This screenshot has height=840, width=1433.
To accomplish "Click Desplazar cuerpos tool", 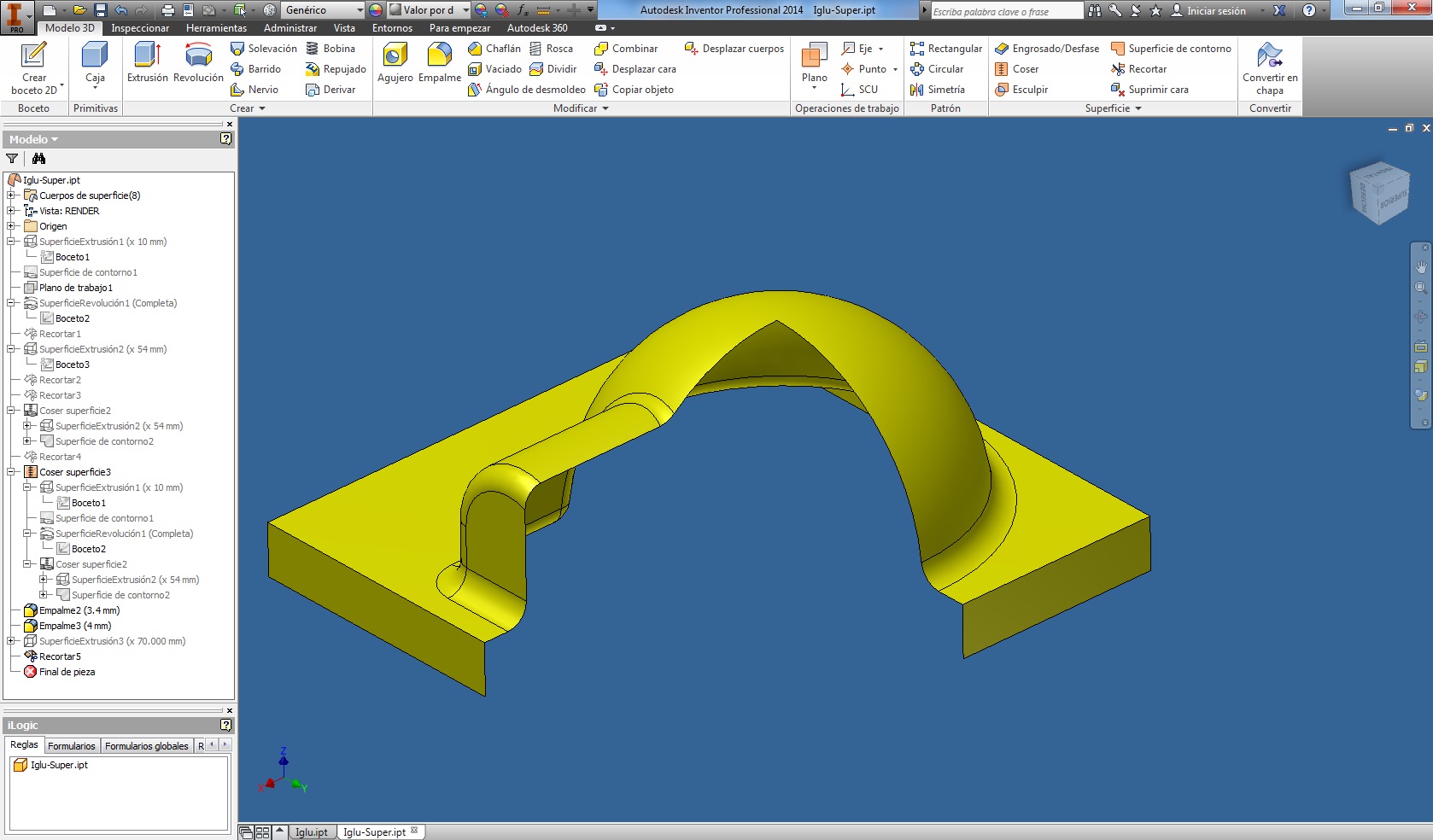I will pos(734,49).
